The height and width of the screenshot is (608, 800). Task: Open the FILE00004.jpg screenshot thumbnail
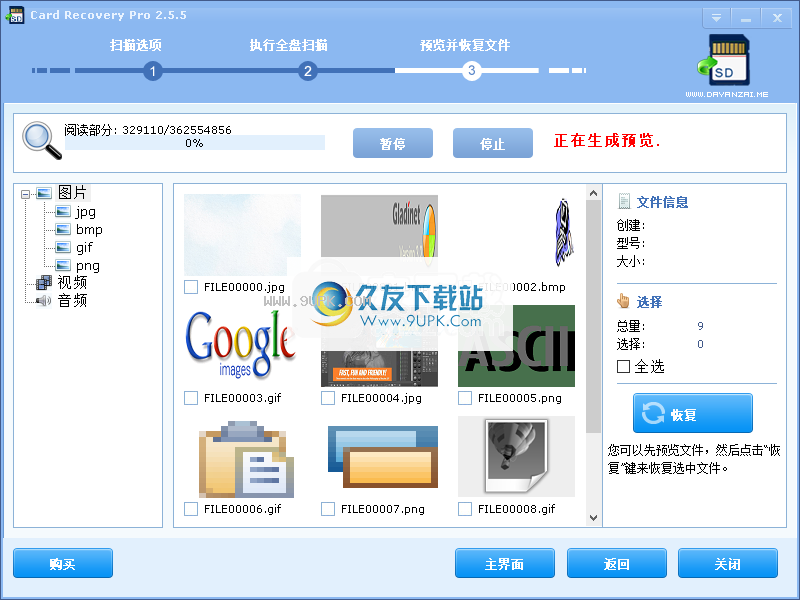[x=380, y=368]
